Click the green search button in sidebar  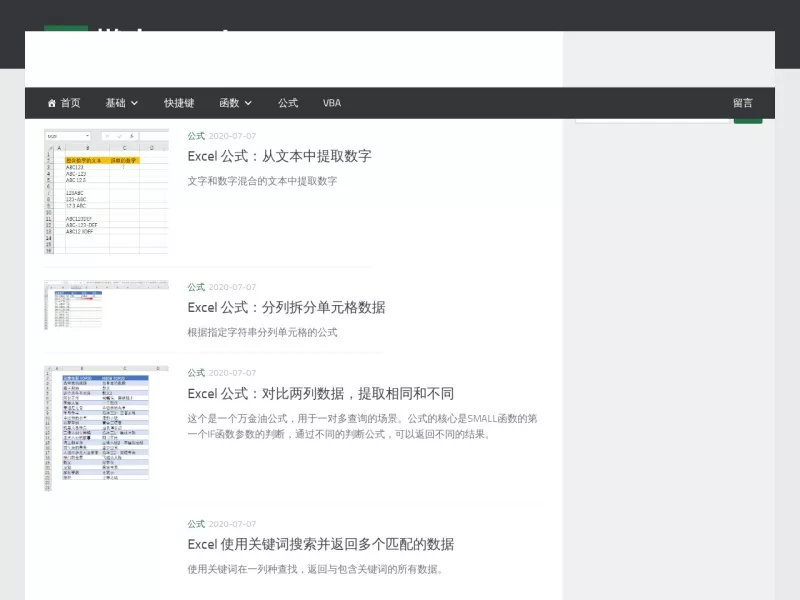(x=748, y=121)
